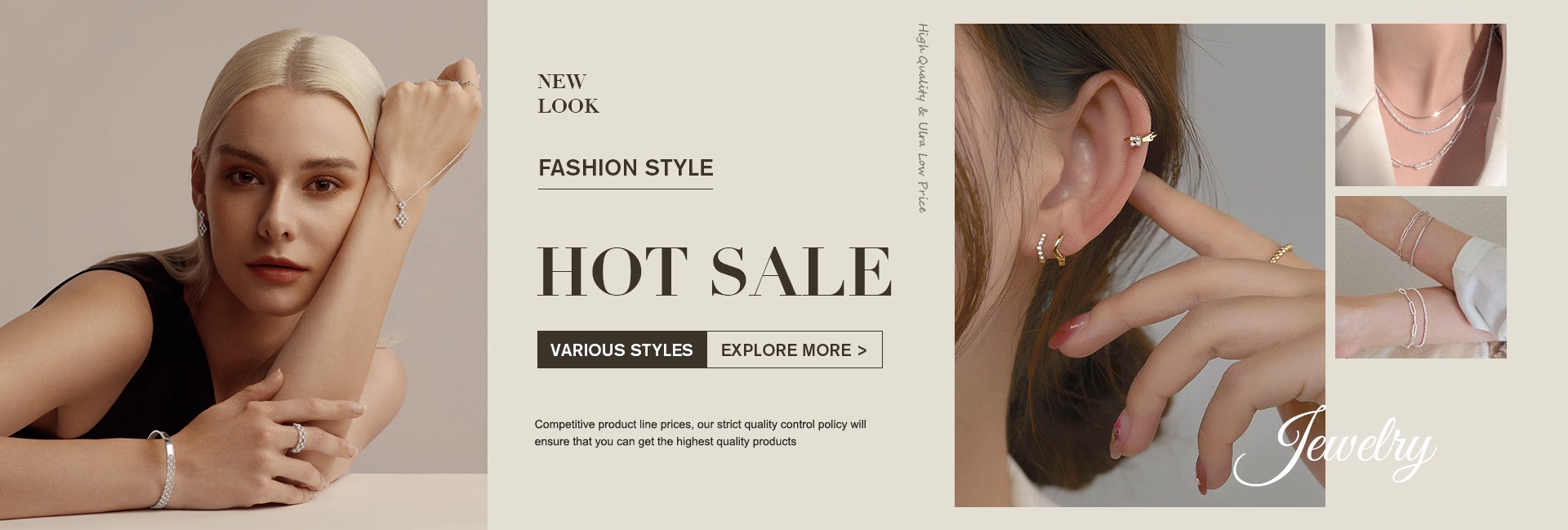The width and height of the screenshot is (1568, 530).
Task: Click the diamond pendant on model's wrist
Action: pyautogui.click(x=401, y=213)
